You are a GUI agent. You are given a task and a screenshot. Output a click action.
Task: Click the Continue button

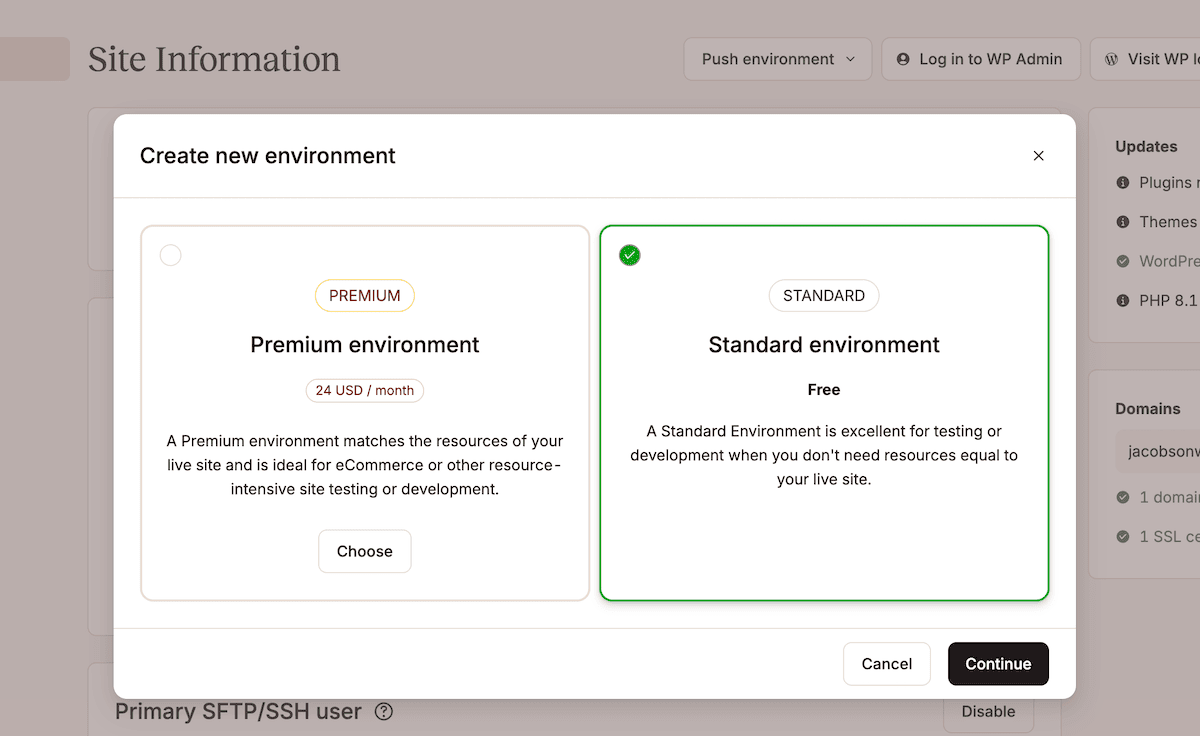(998, 664)
